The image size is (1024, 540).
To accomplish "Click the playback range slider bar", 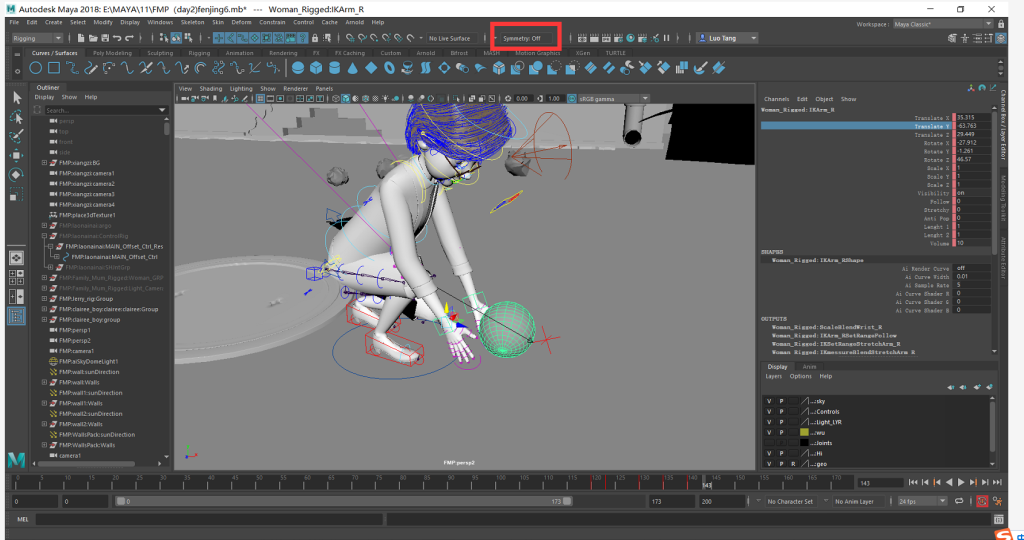I will pos(344,501).
